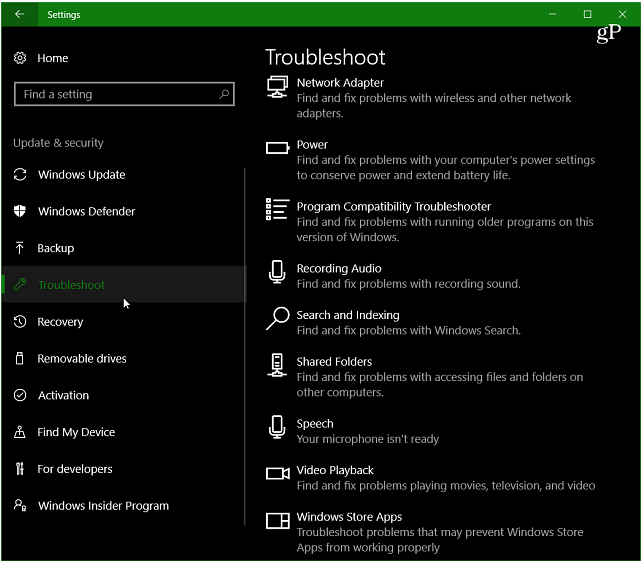Open Program Compatibility Troubleshooter

431,222
